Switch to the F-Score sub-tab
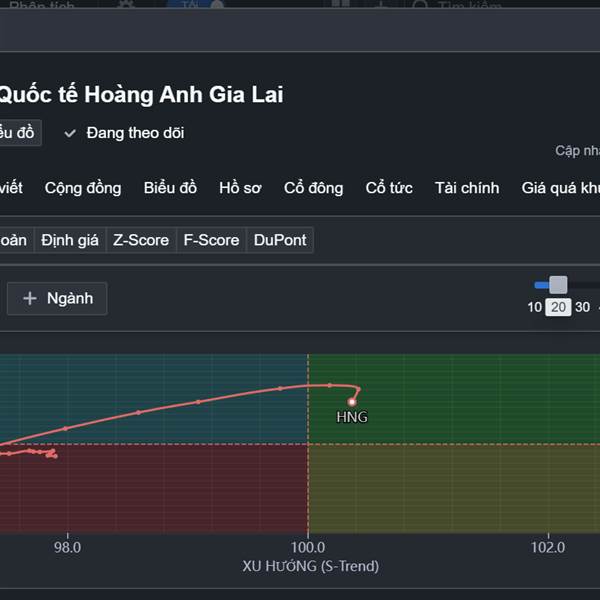600x600 pixels. coord(211,240)
